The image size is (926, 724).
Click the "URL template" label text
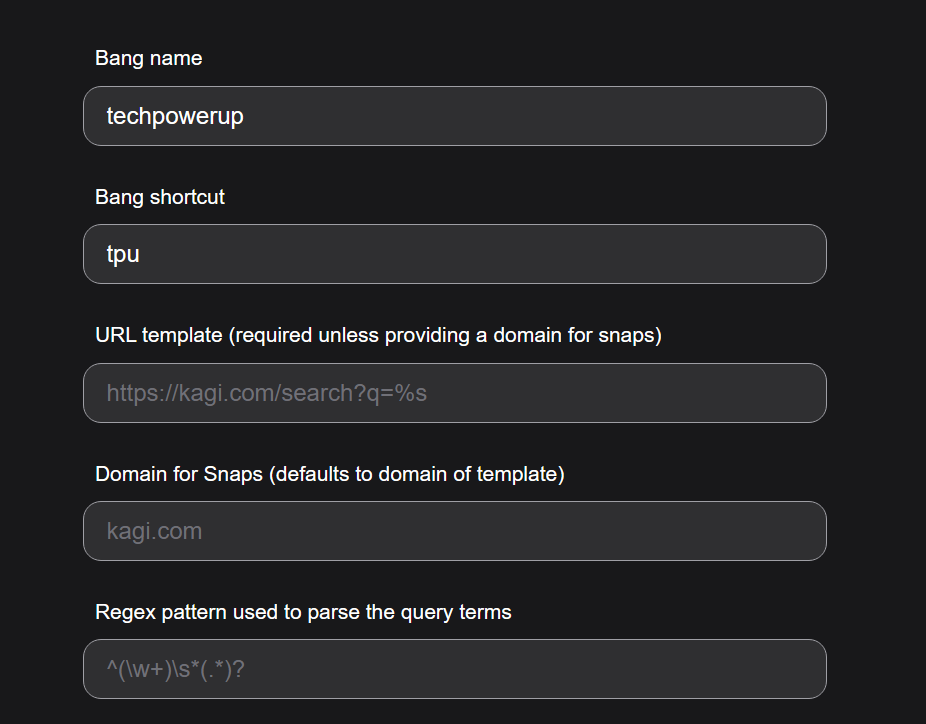pyautogui.click(x=158, y=335)
